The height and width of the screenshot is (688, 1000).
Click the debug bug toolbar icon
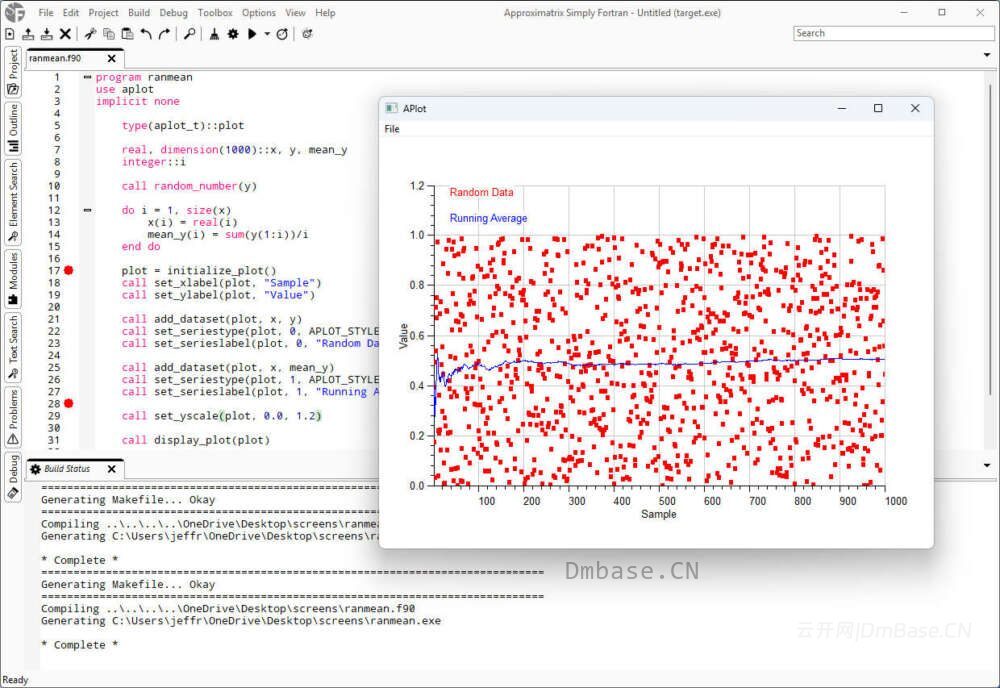click(307, 34)
